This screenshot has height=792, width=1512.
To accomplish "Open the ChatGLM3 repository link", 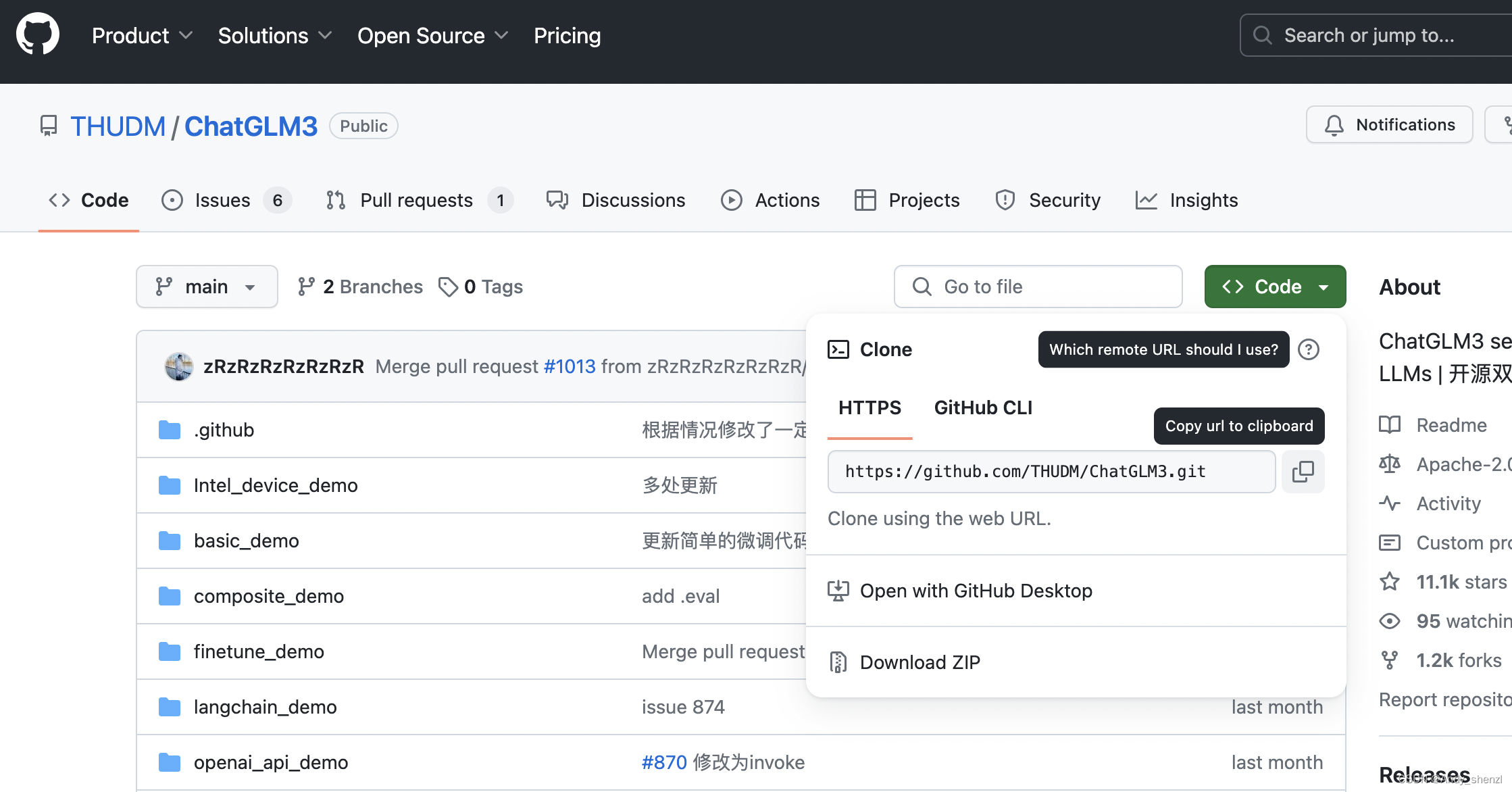I will 251,126.
